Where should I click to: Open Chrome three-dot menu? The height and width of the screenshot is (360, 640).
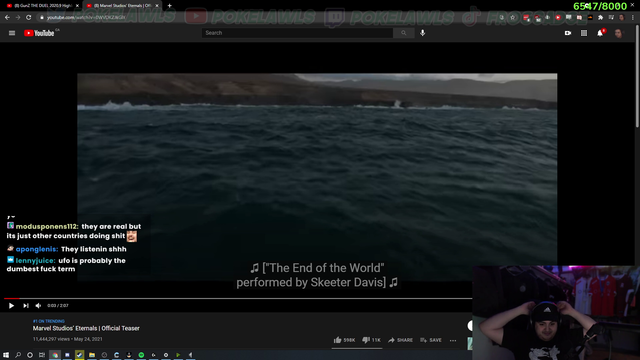633,18
